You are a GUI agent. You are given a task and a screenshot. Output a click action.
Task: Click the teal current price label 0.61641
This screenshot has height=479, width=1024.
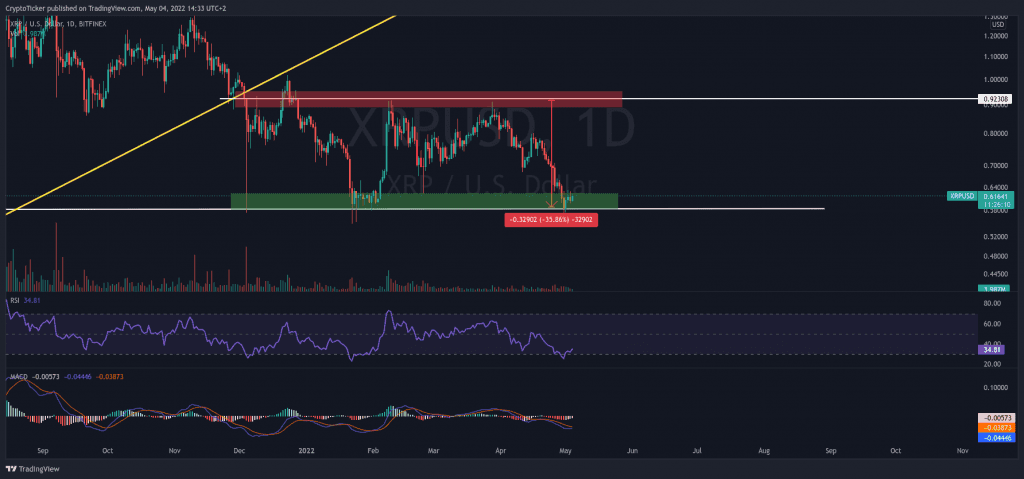click(x=994, y=197)
